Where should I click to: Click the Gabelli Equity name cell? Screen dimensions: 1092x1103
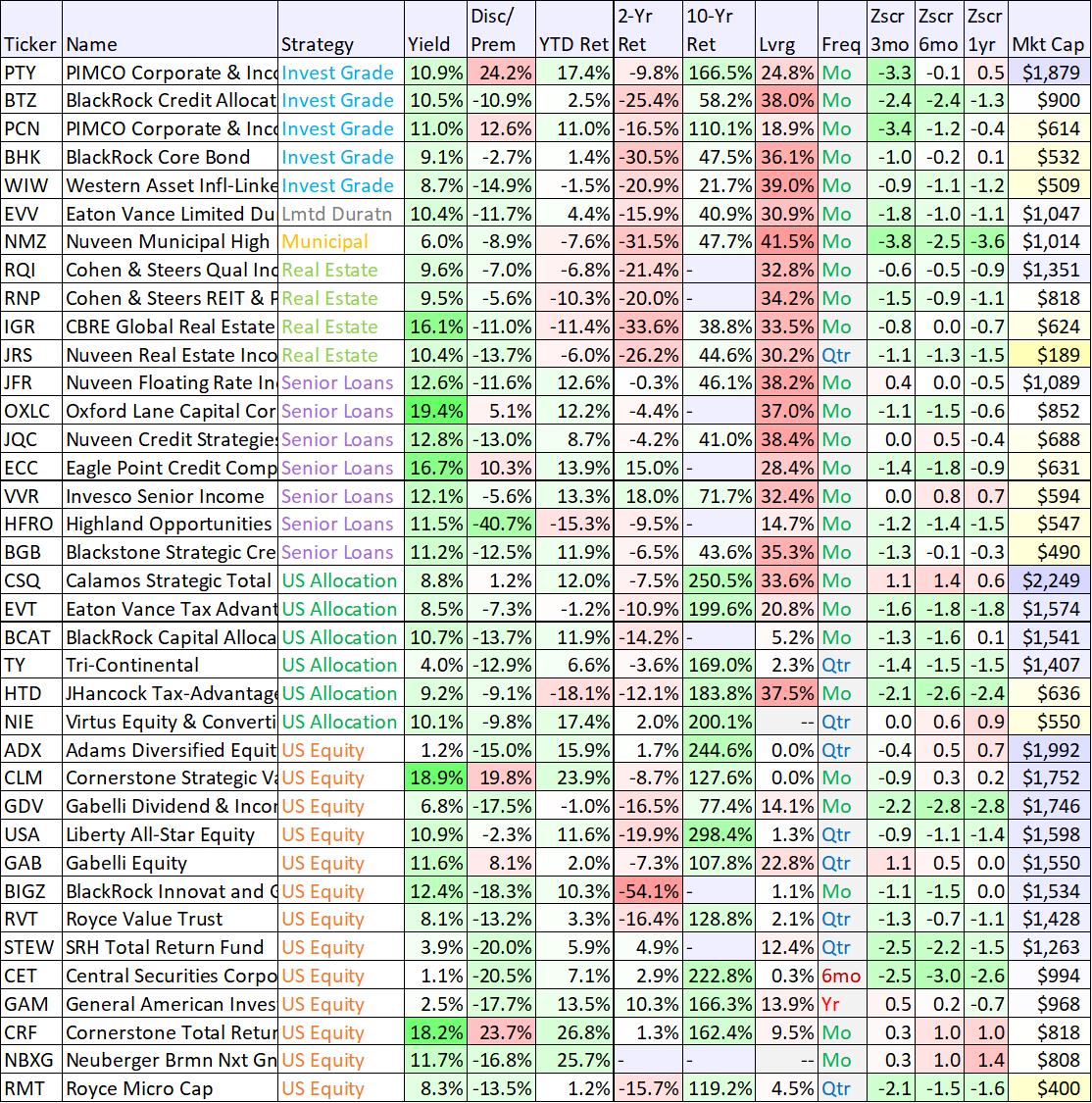pyautogui.click(x=171, y=863)
